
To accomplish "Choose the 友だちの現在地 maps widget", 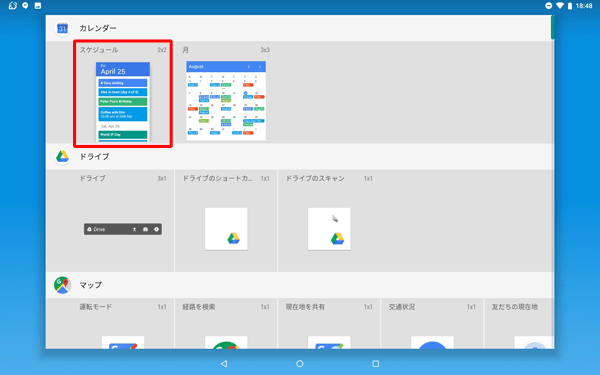I will [x=534, y=342].
